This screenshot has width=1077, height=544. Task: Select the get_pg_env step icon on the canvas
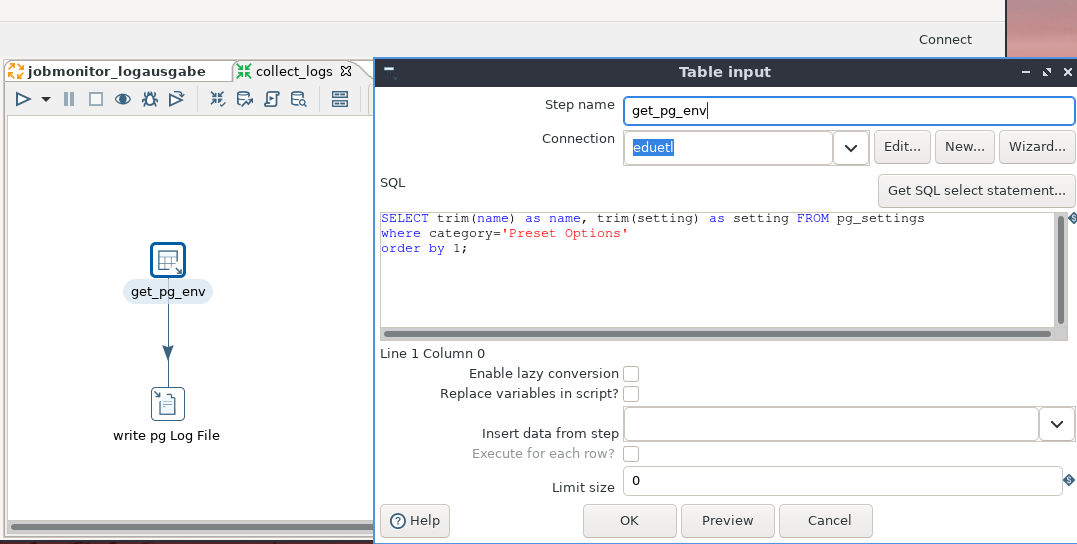[168, 260]
